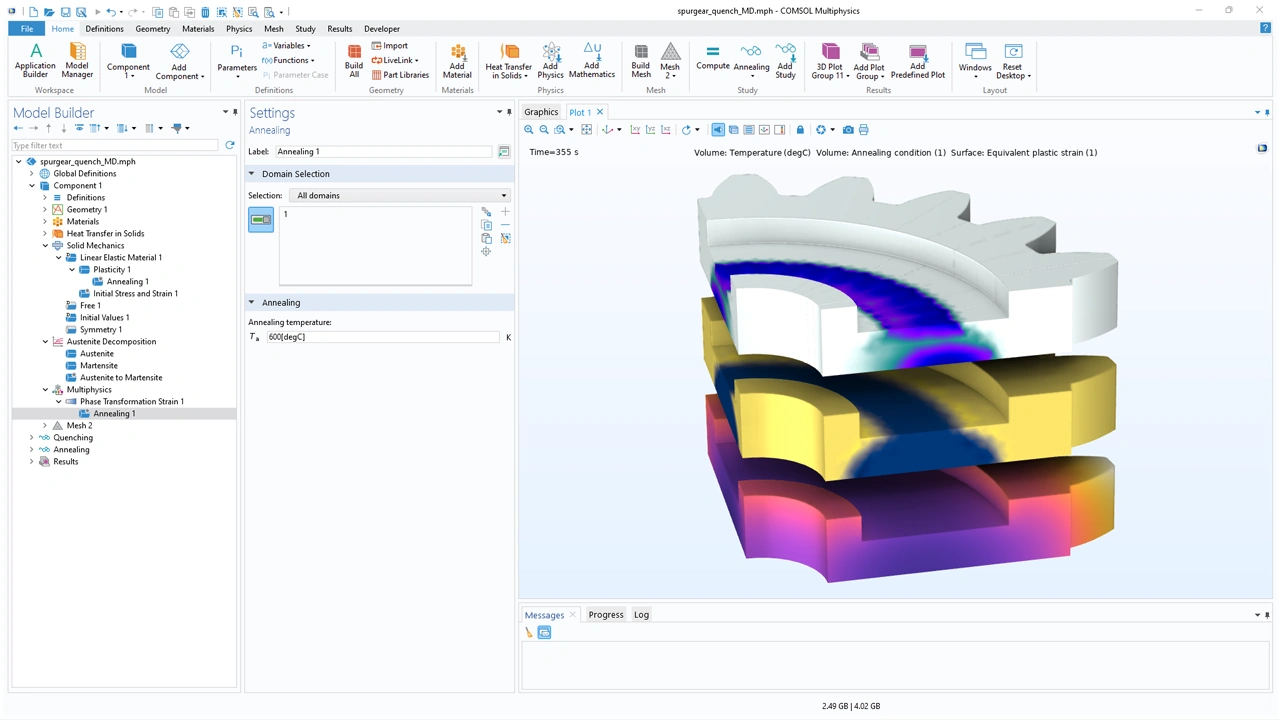Open the Selection 'All domains' dropdown
Image resolution: width=1280 pixels, height=720 pixels.
click(x=400, y=196)
